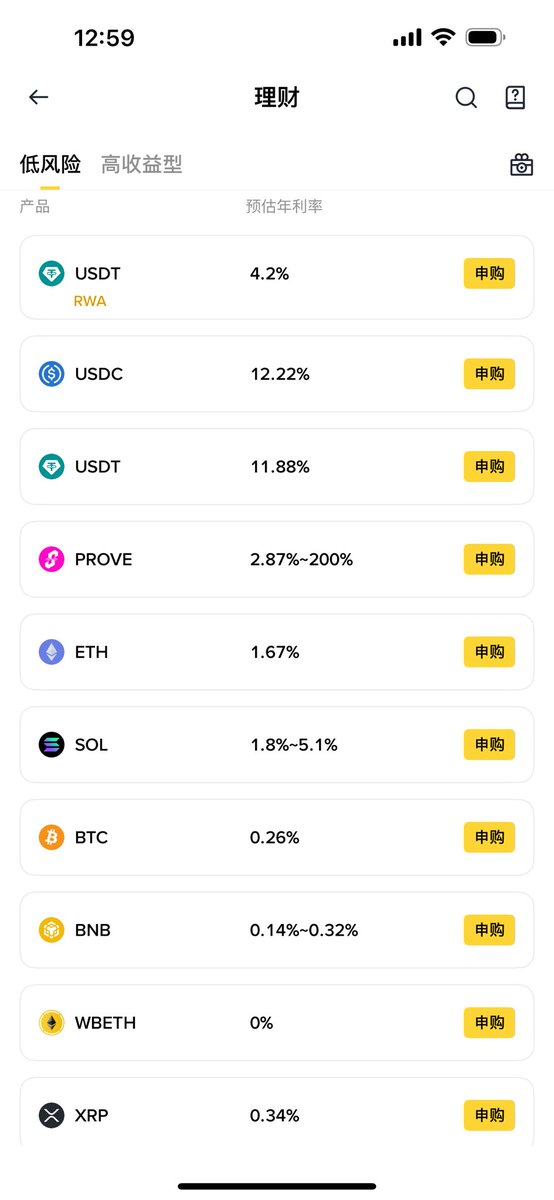Open the USDT 11.88% product row
554x1200 pixels.
(277, 466)
